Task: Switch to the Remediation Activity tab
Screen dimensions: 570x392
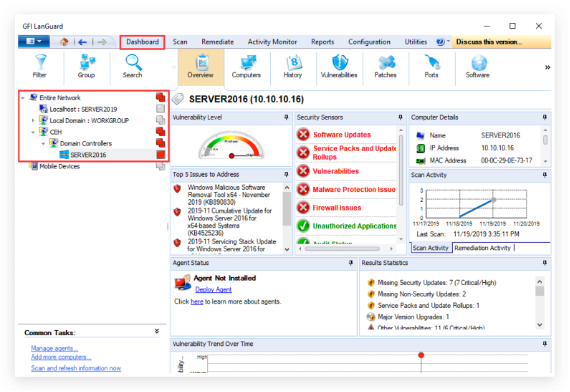Action: pos(483,248)
